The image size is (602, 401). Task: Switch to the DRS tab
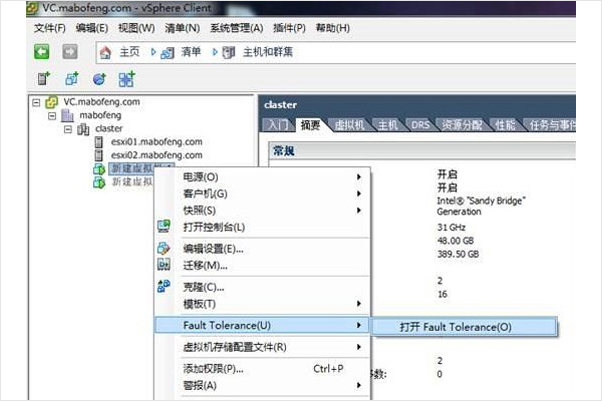coord(421,125)
